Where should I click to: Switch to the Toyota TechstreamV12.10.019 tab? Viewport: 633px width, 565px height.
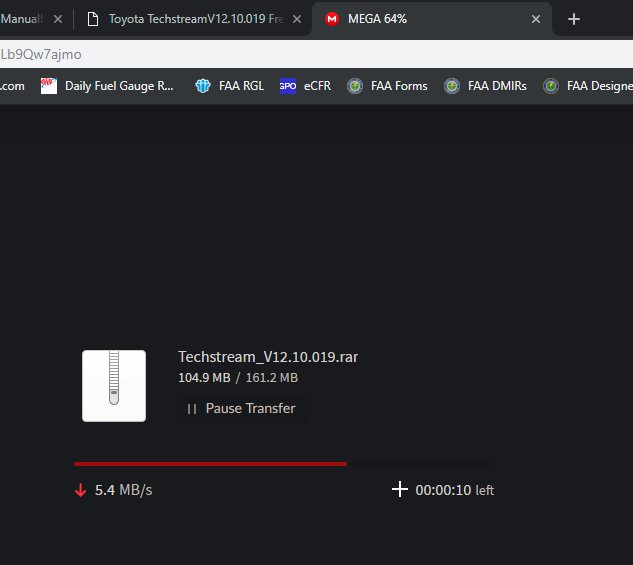click(194, 19)
